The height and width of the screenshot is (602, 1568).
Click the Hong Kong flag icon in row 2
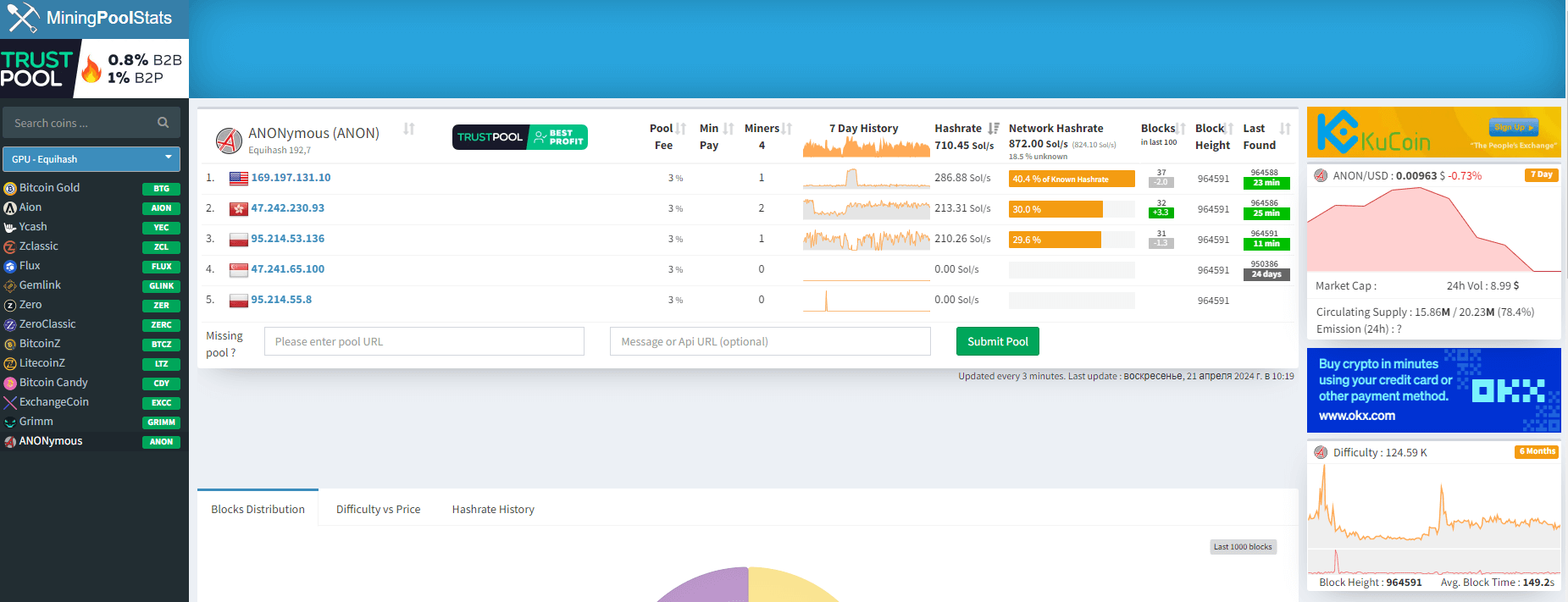point(239,208)
